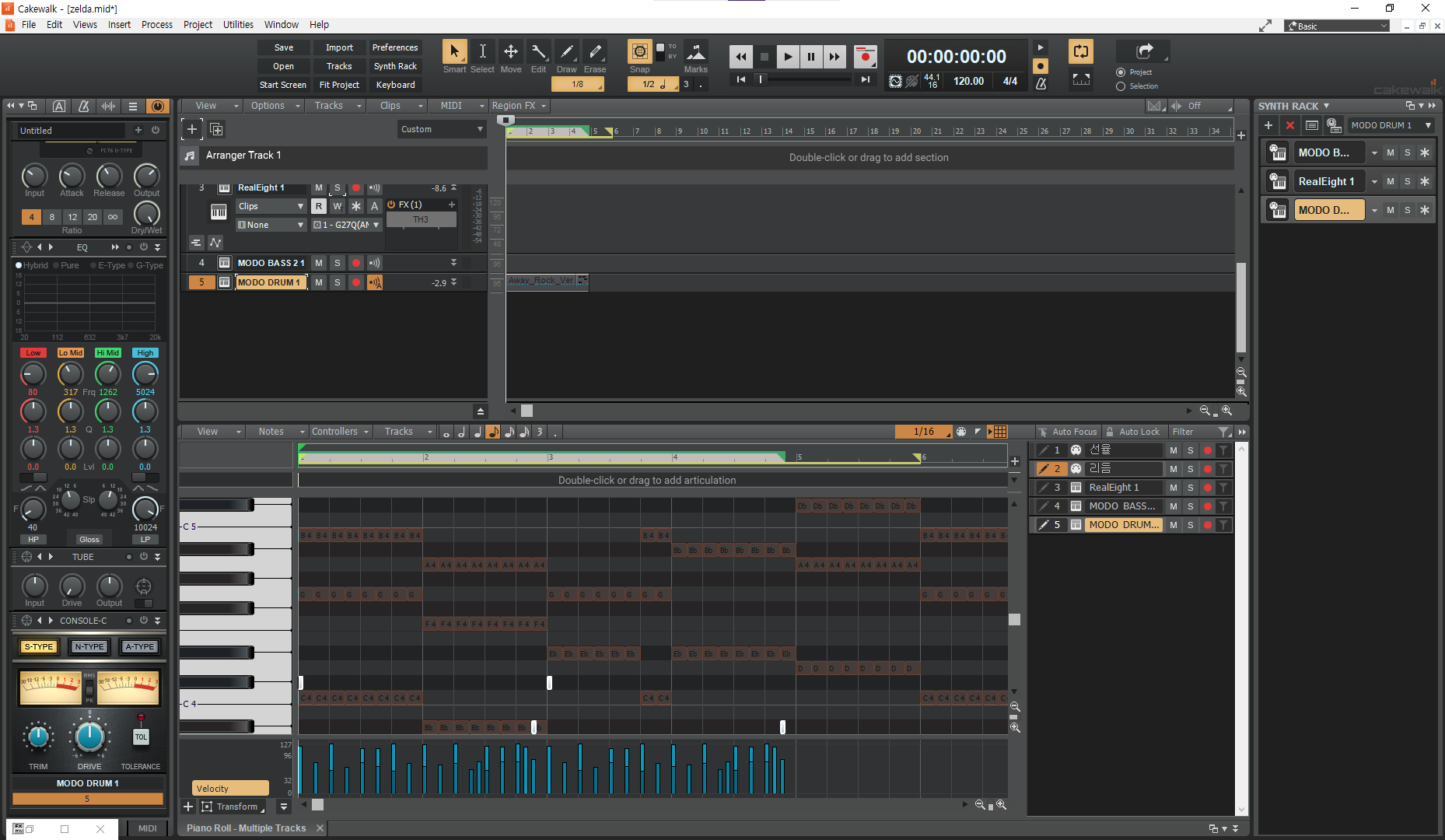Add a track with the plus button
The width and height of the screenshot is (1445, 840).
(x=192, y=129)
